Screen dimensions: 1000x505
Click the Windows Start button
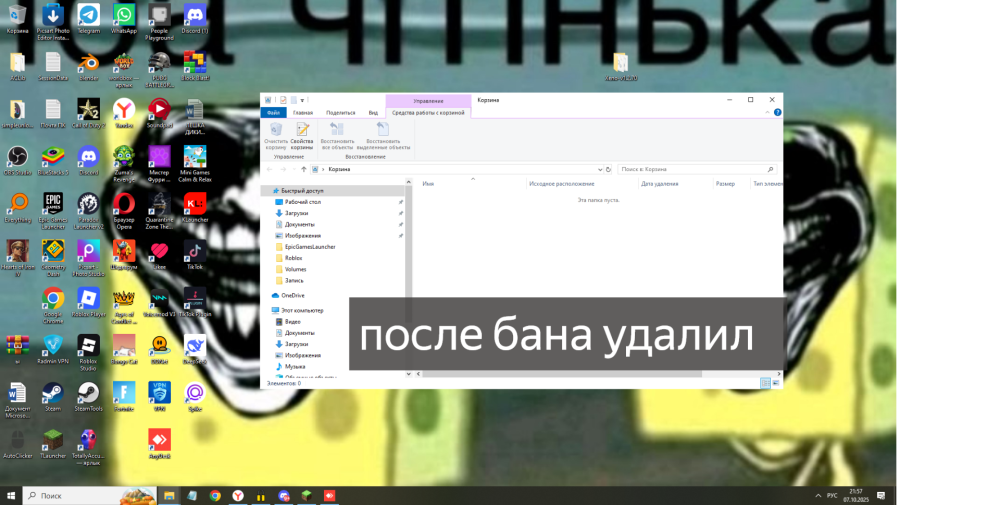tap(11, 495)
